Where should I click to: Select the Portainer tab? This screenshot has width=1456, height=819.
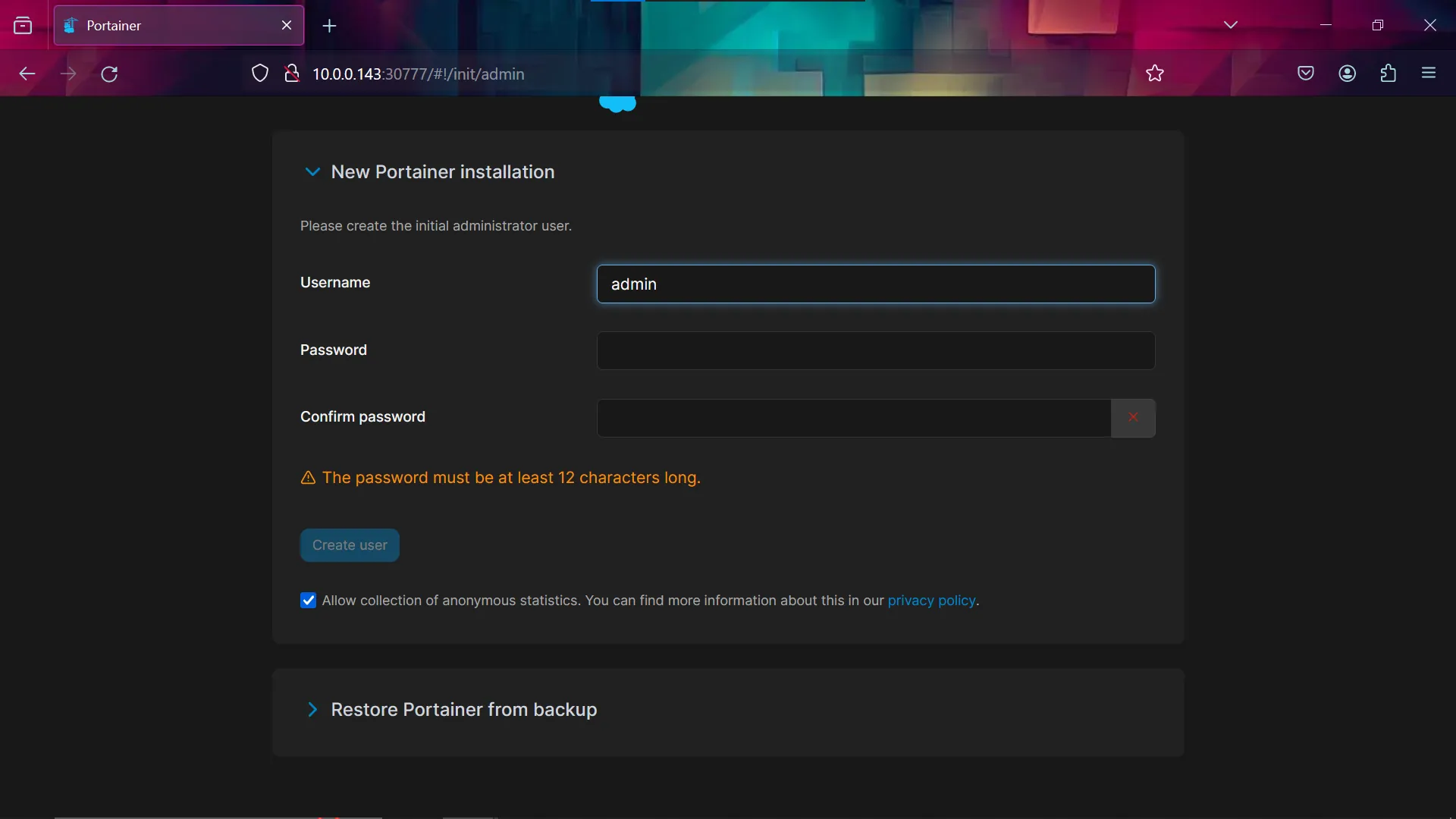[x=179, y=26]
